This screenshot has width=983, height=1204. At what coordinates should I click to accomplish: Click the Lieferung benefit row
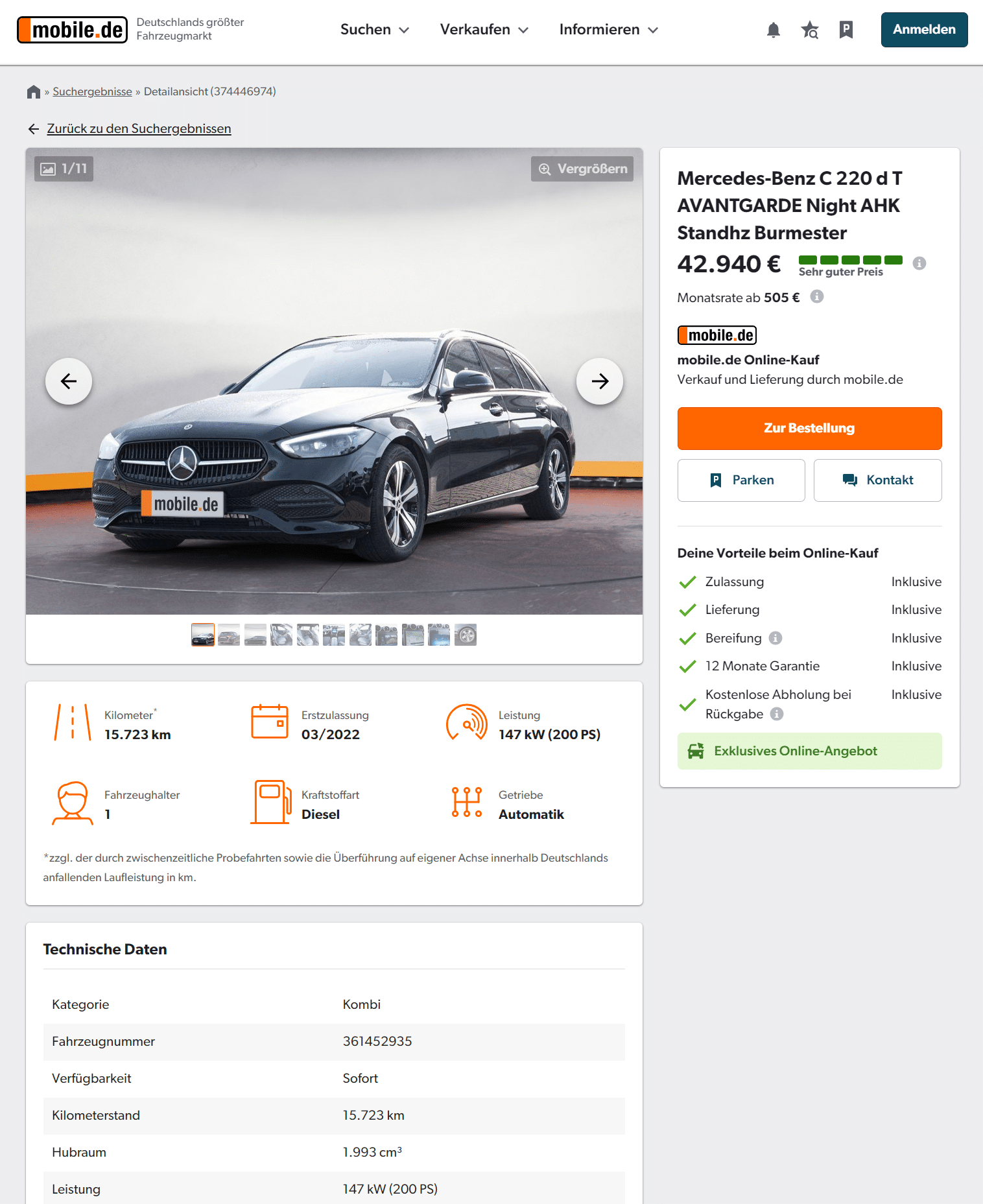pos(809,610)
